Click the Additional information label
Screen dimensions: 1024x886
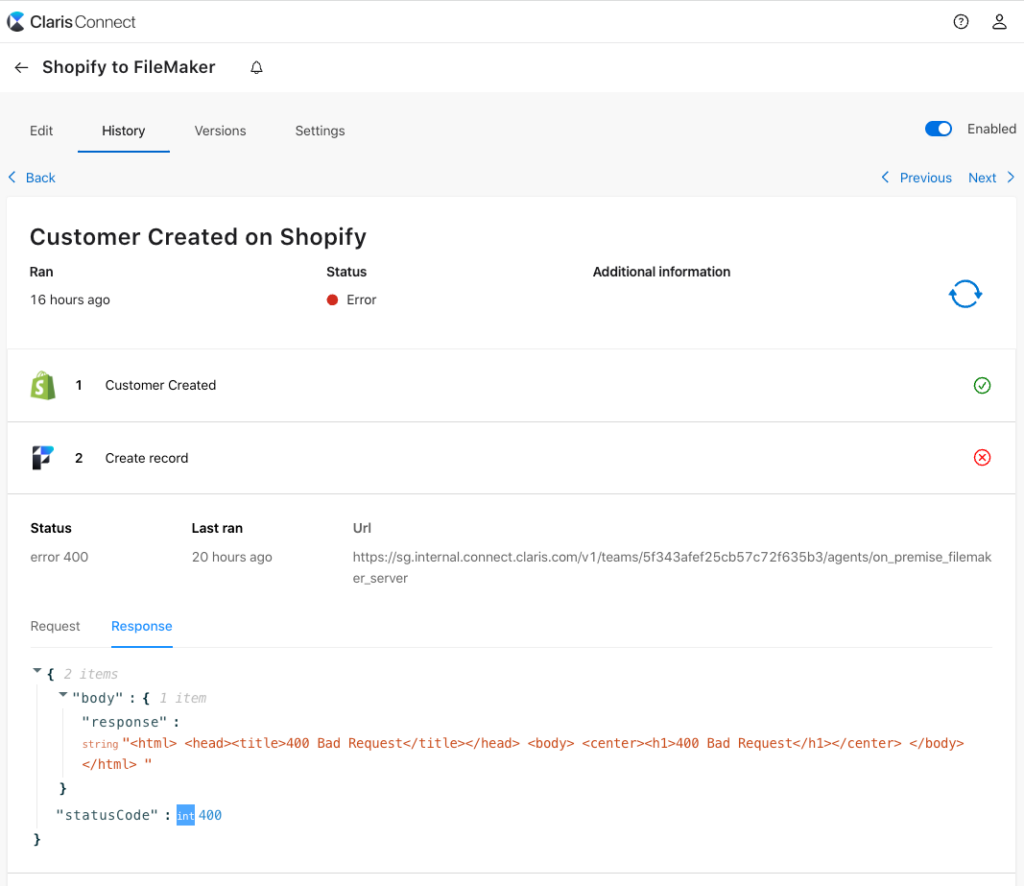(662, 272)
